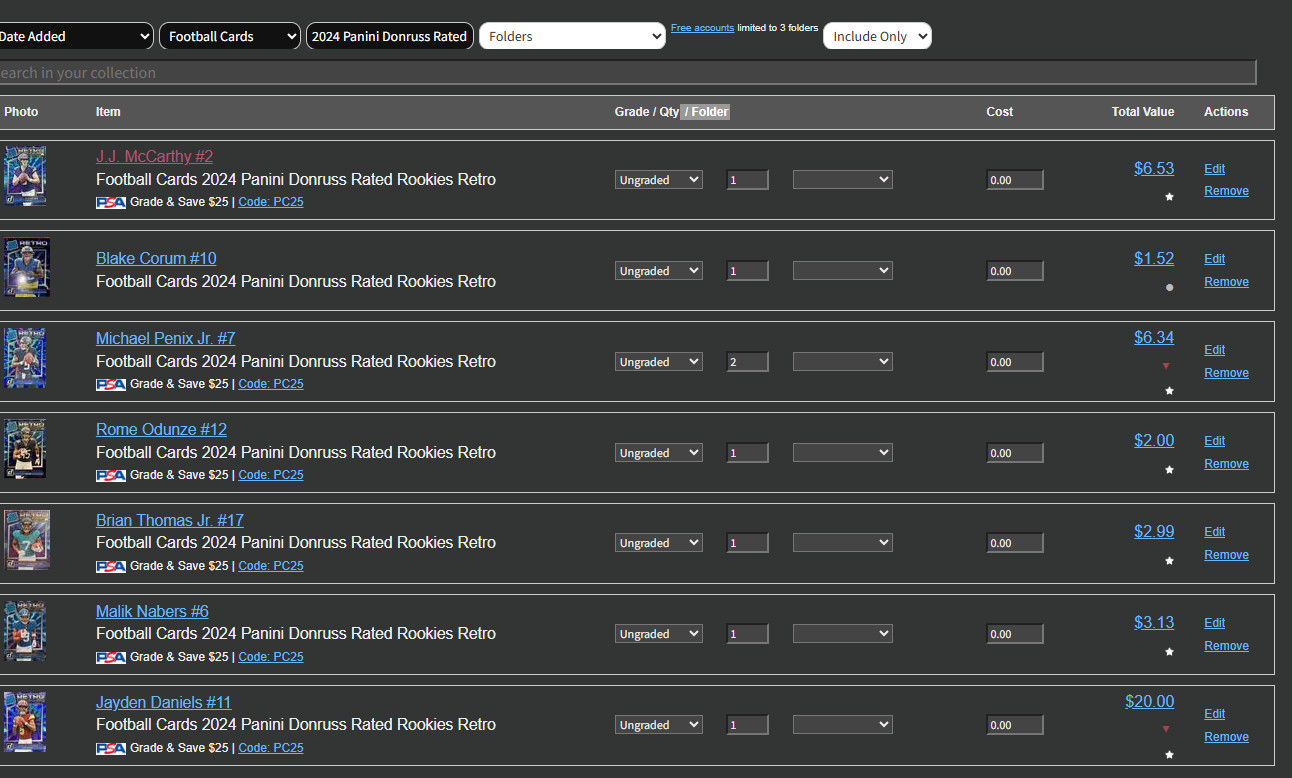
Task: Open the Folders dropdown
Action: (x=572, y=36)
